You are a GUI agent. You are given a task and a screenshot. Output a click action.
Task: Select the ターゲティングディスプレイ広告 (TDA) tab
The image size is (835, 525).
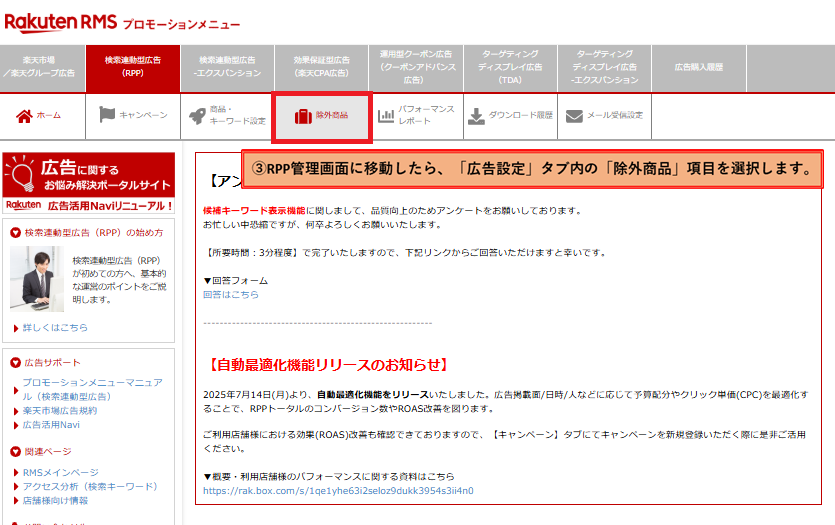pos(510,67)
